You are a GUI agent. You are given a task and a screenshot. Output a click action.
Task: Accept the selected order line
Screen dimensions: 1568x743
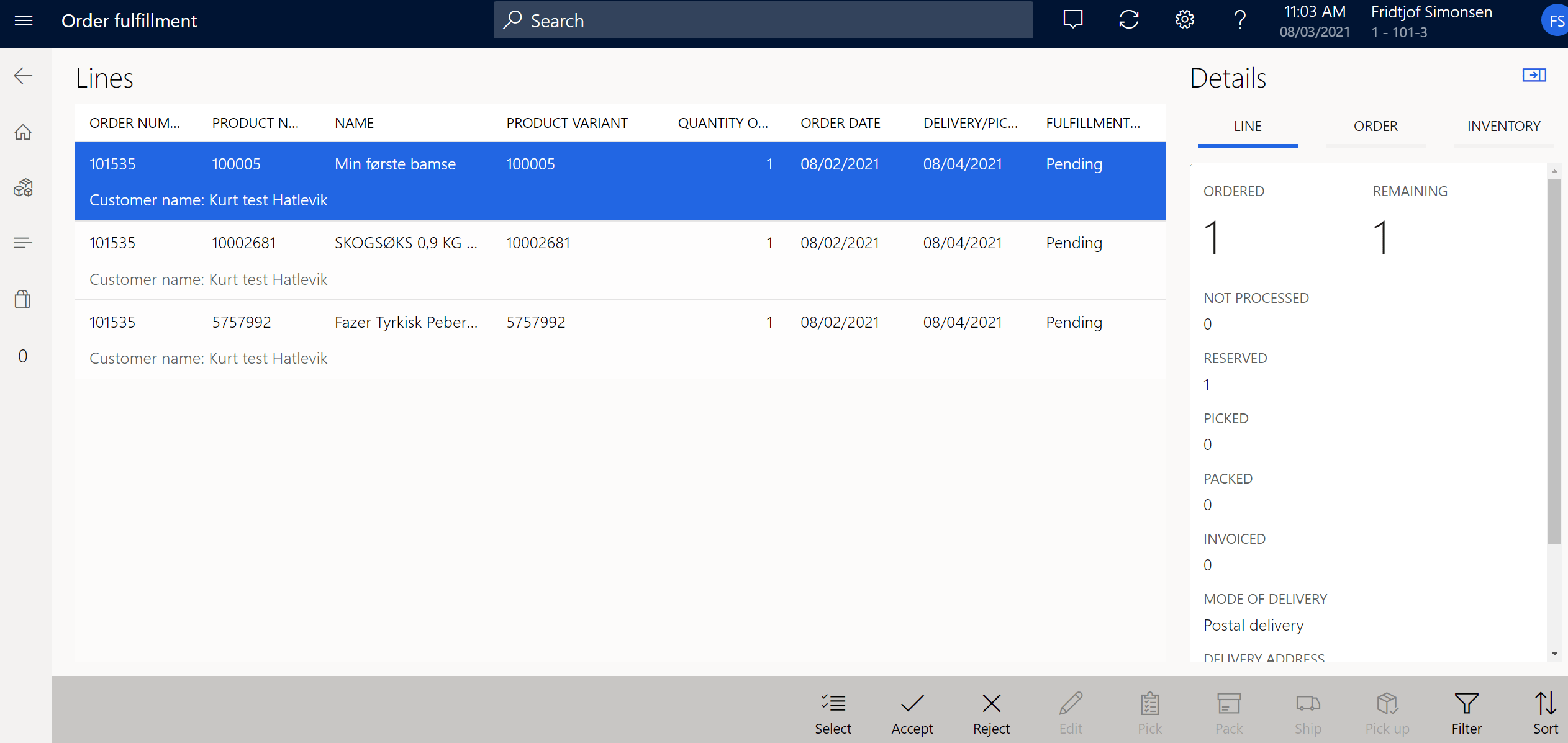click(912, 713)
